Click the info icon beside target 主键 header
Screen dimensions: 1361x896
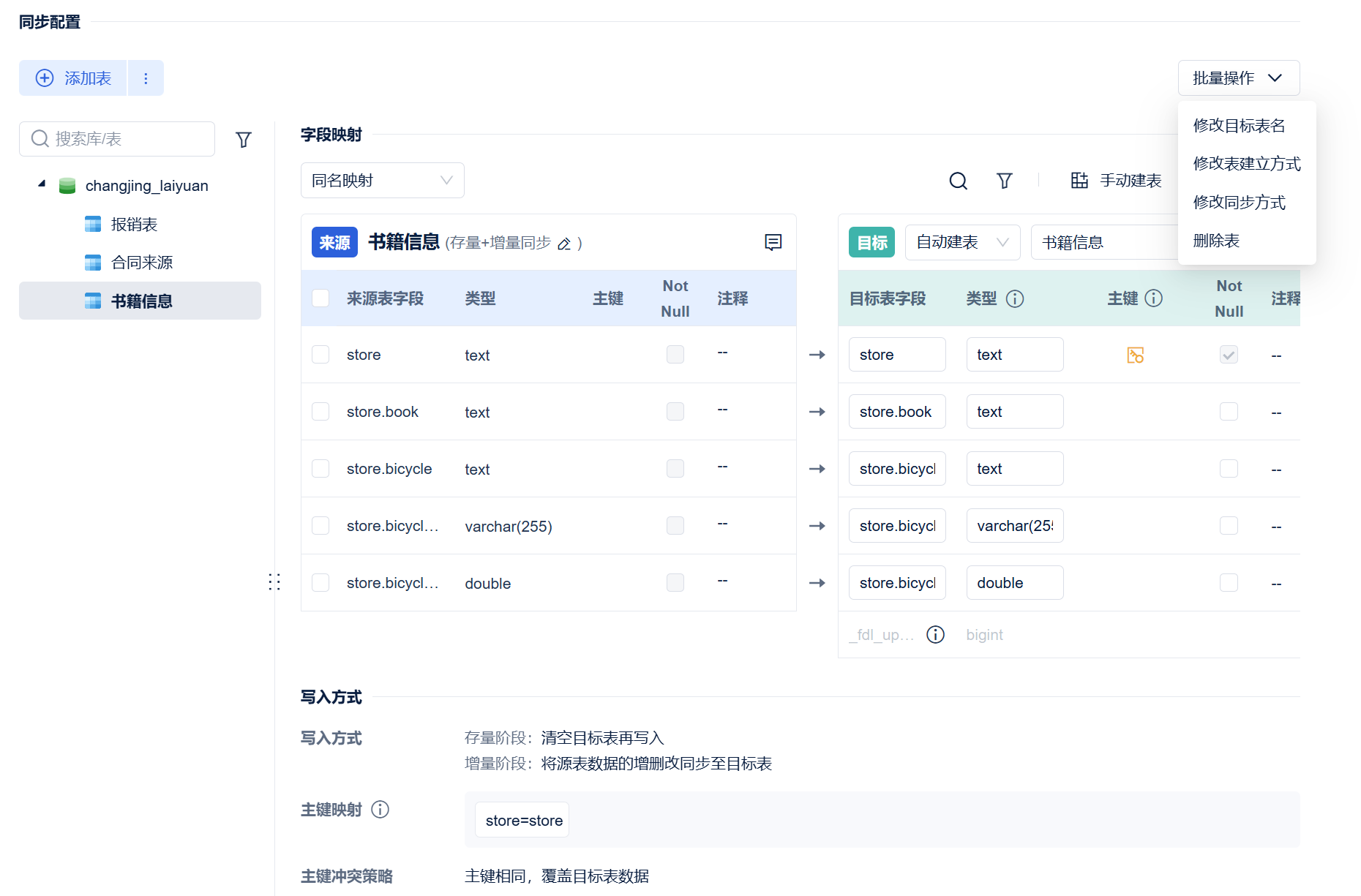(x=1153, y=298)
